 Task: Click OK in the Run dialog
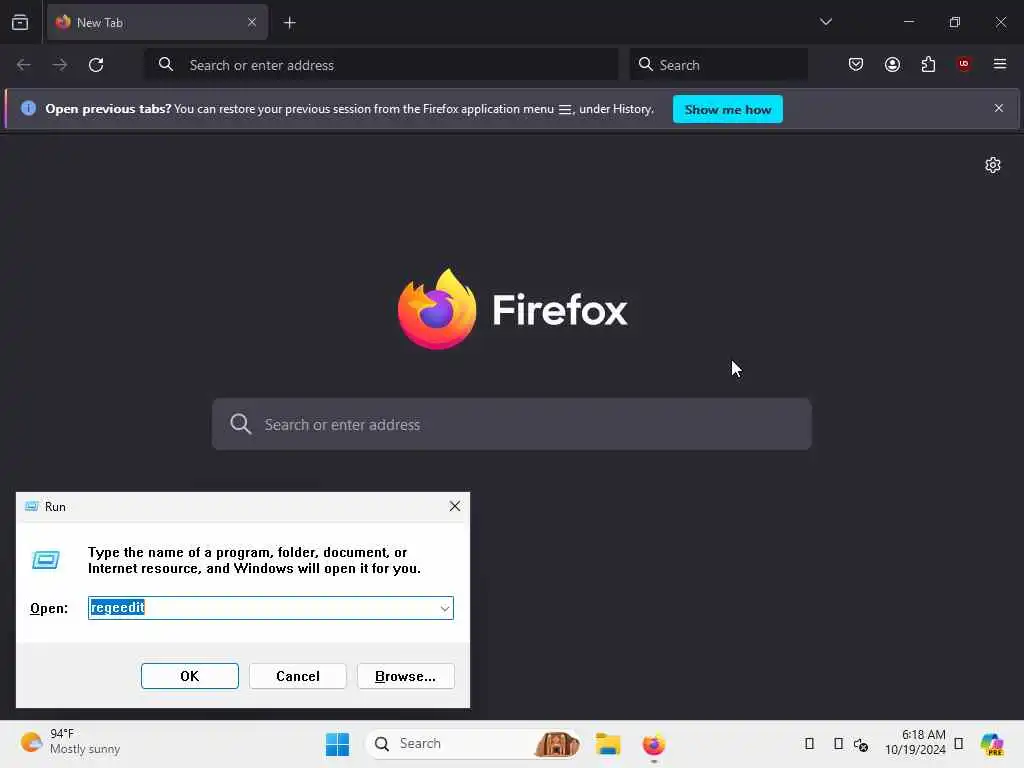(189, 676)
